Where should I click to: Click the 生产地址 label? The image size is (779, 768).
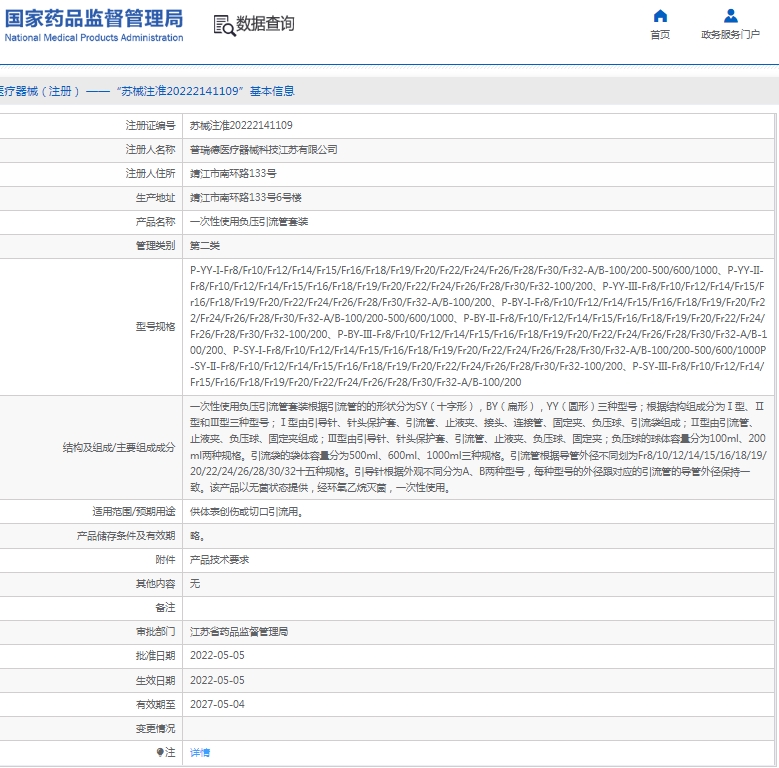155,198
